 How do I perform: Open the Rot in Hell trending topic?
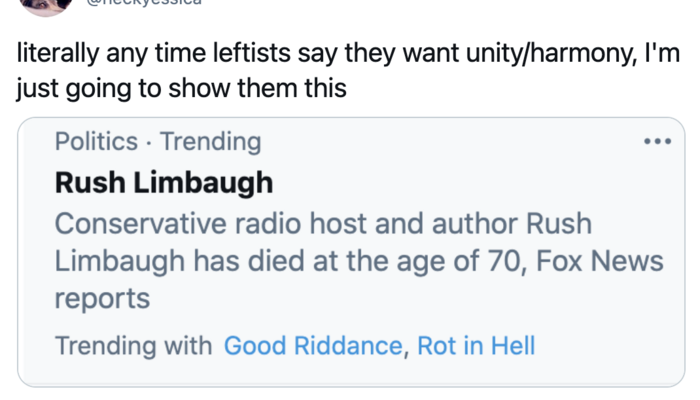click(x=476, y=346)
